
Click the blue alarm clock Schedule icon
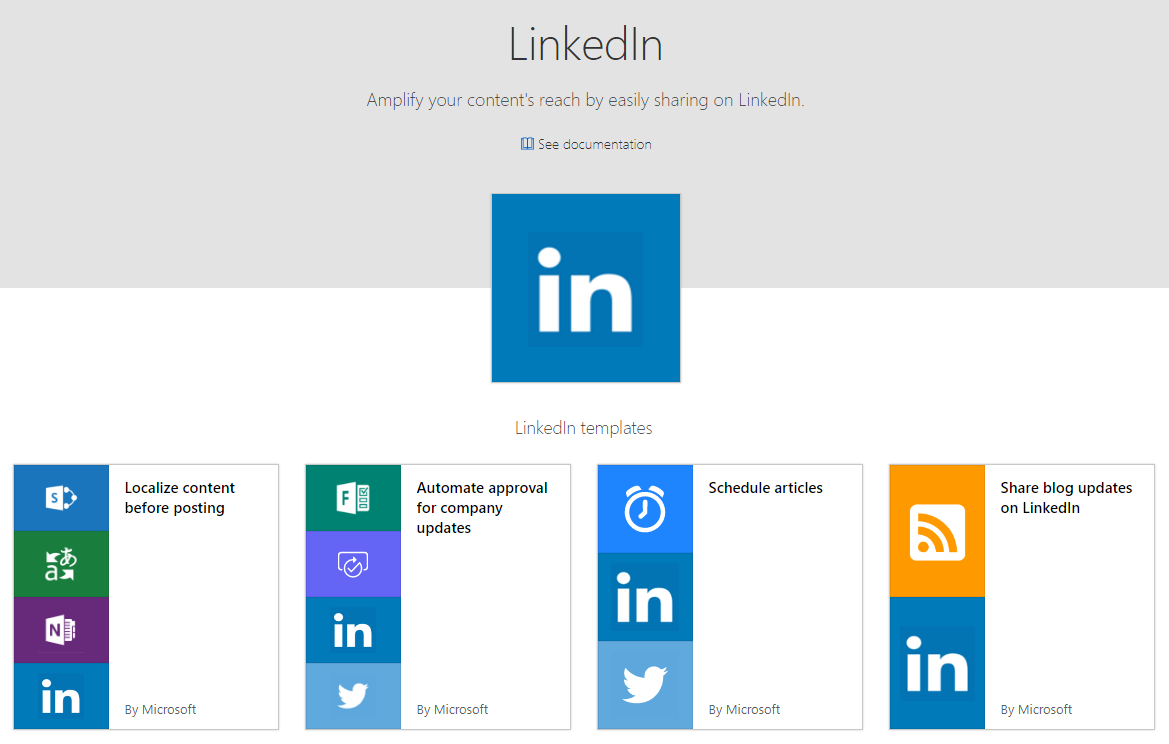pos(645,509)
